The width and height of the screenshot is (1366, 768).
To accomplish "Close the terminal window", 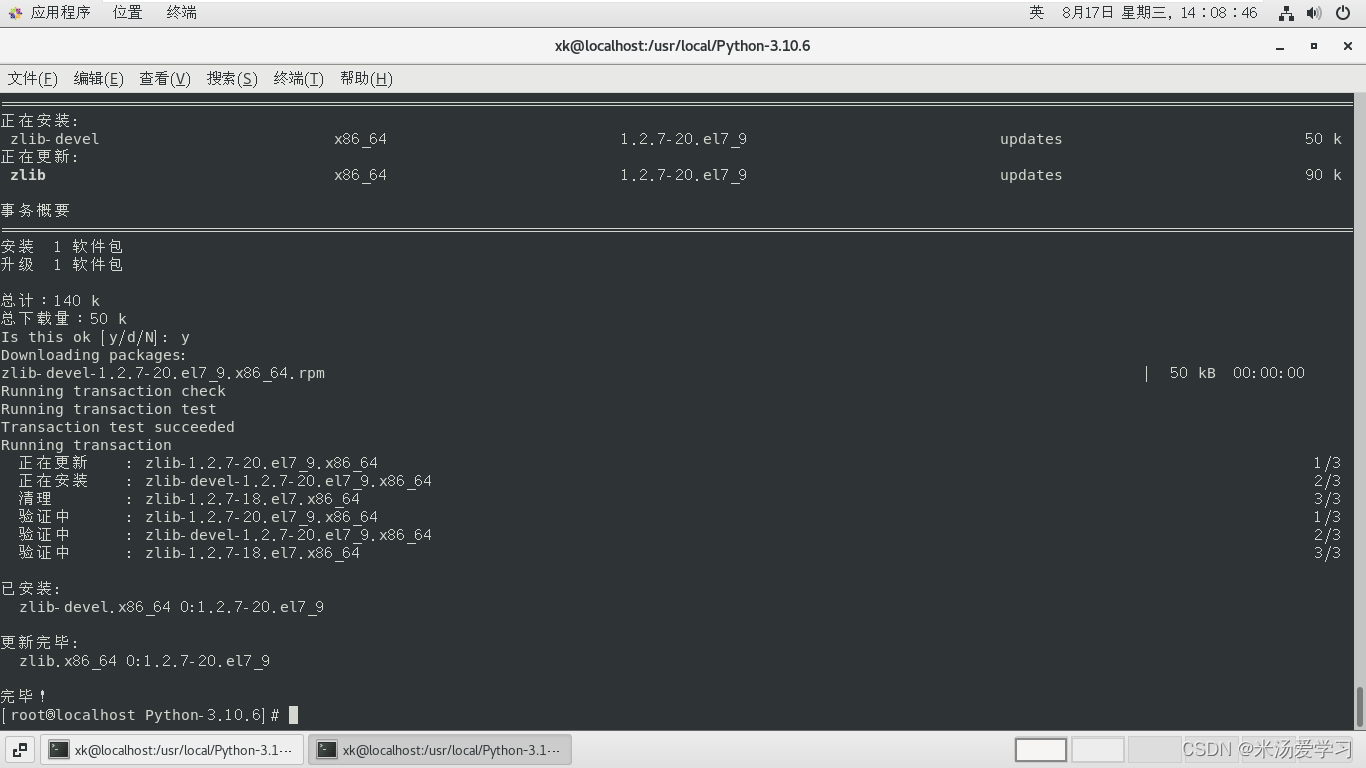I will pyautogui.click(x=1348, y=46).
